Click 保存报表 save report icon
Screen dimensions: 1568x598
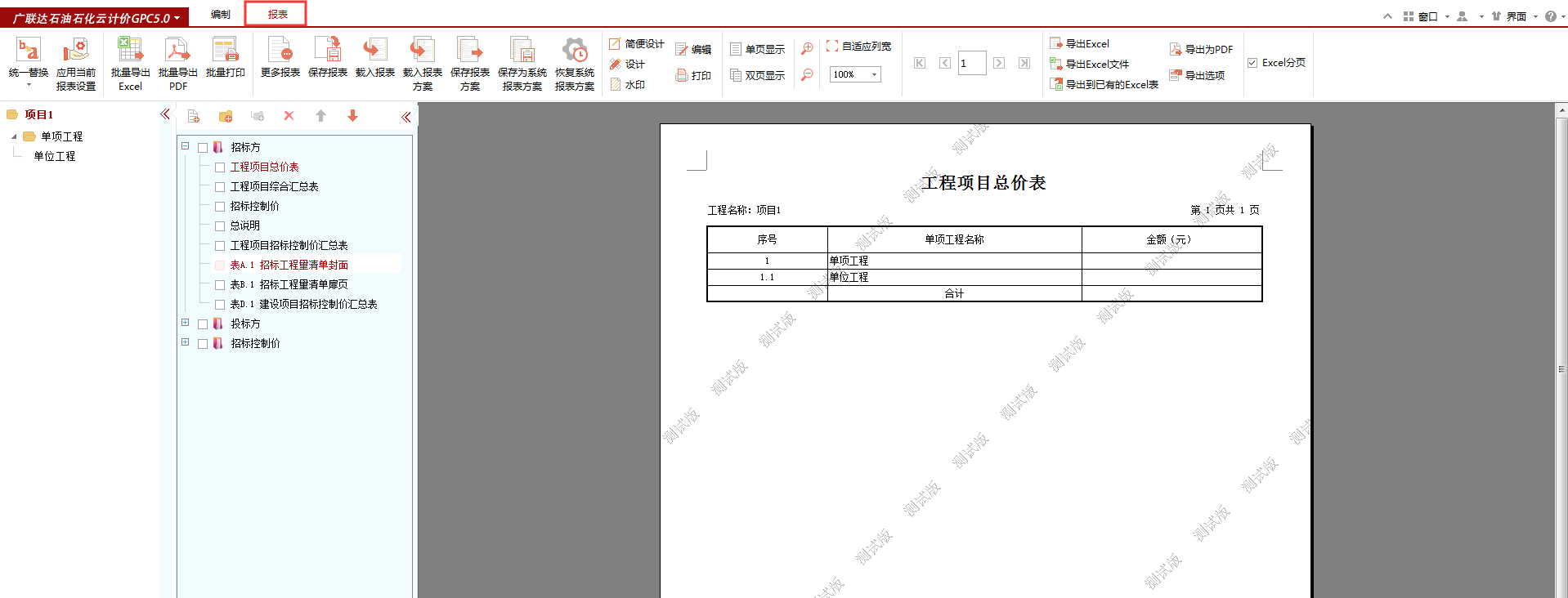pyautogui.click(x=328, y=51)
